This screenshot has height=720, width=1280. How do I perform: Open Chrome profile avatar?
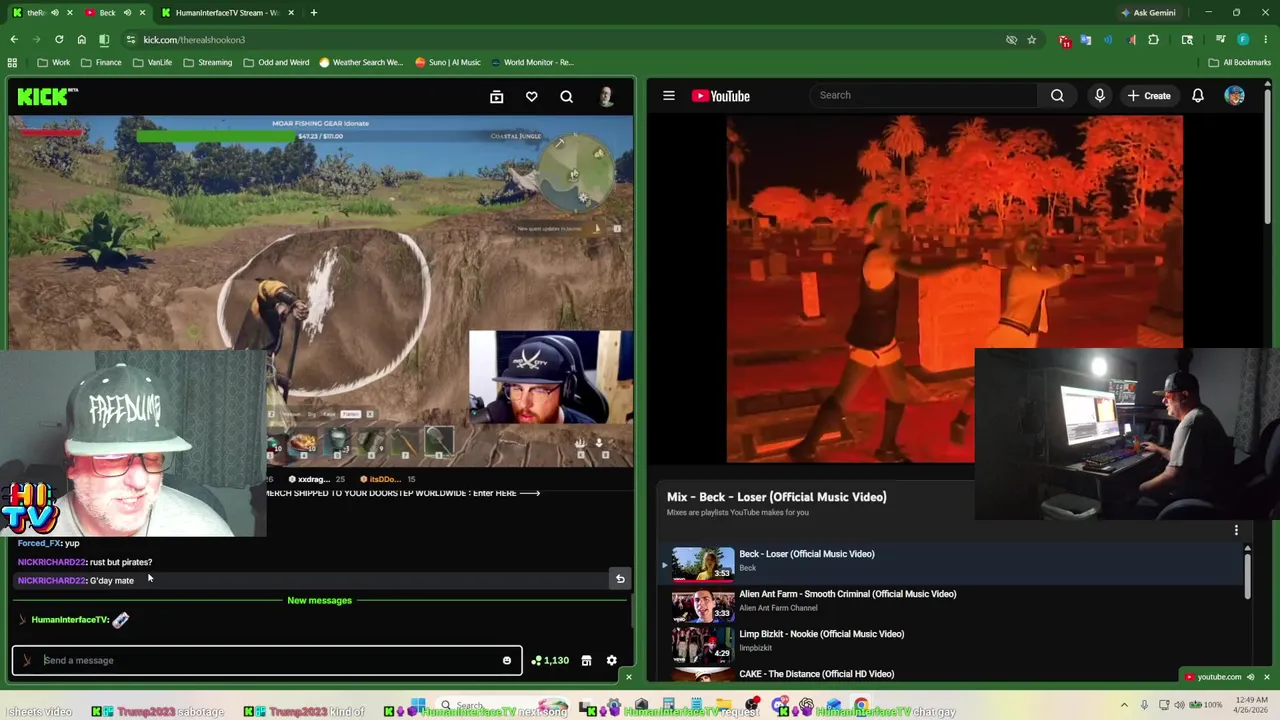click(x=1243, y=40)
